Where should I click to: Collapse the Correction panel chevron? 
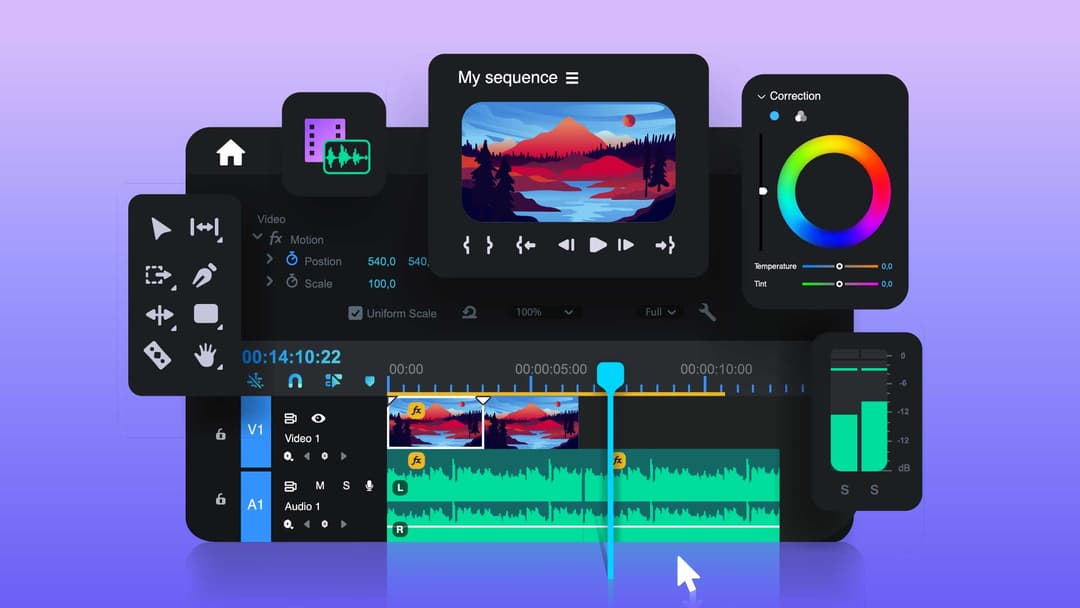point(761,97)
